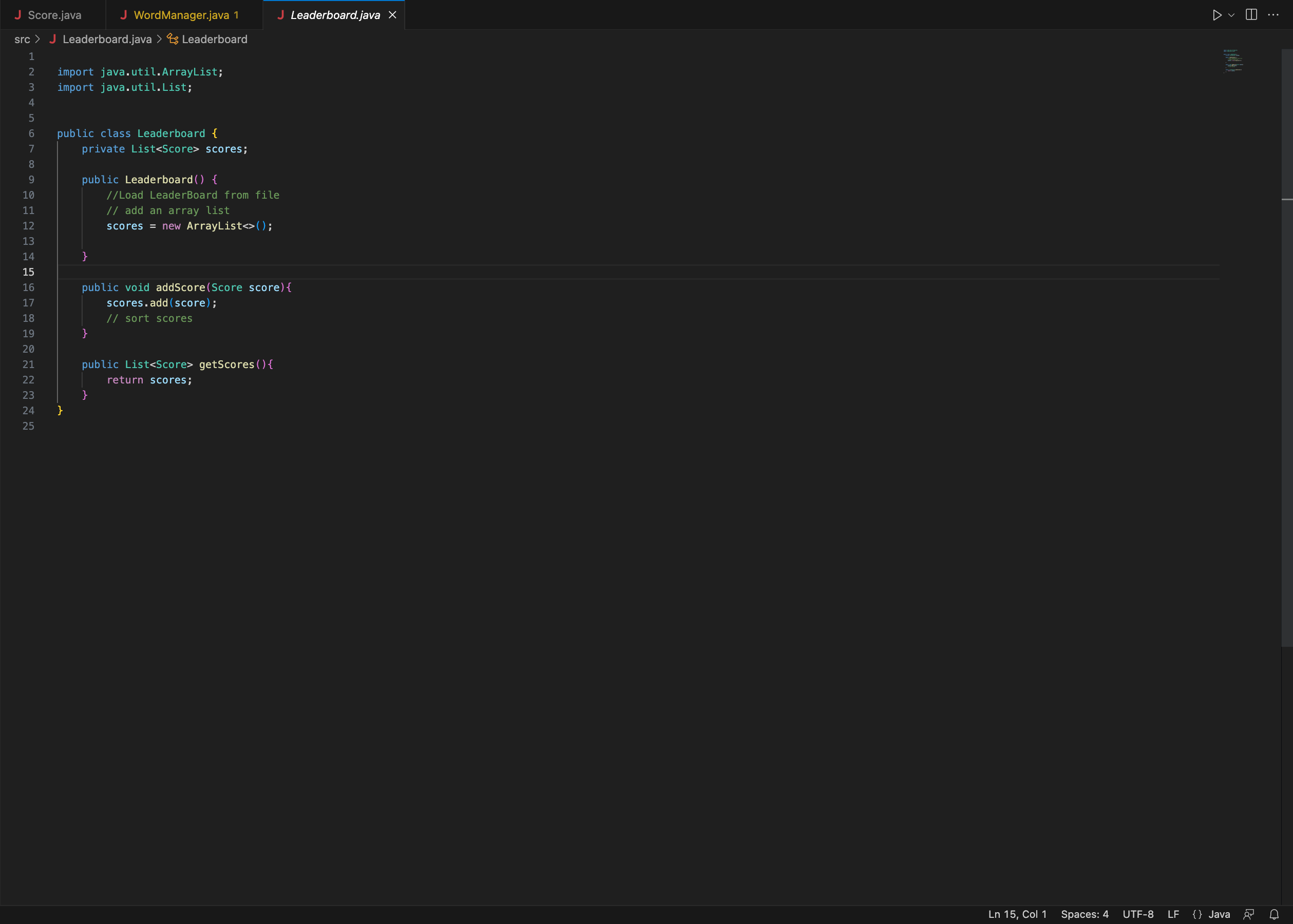Screen dimensions: 1293x924
Task: Open notifications bell in status bar
Action: (x=1274, y=914)
